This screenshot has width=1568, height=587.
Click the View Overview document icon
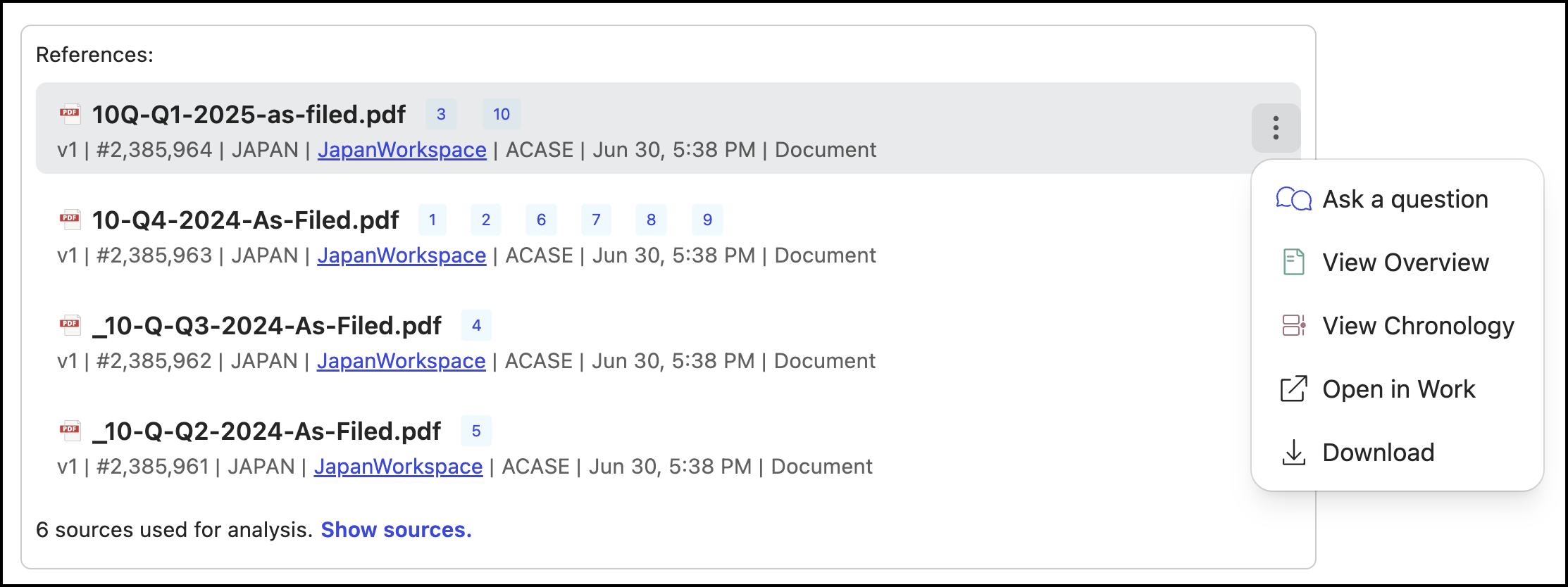click(x=1293, y=263)
